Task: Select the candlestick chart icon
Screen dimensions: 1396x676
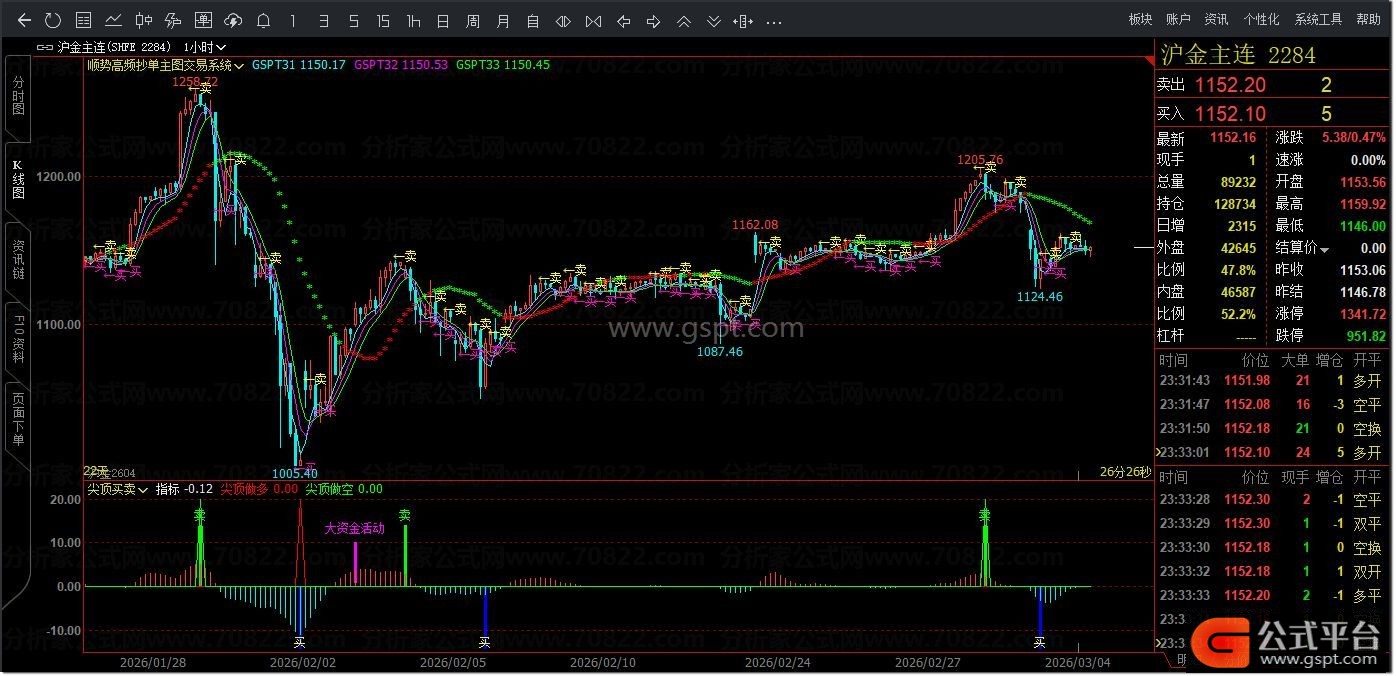Action: (x=143, y=20)
